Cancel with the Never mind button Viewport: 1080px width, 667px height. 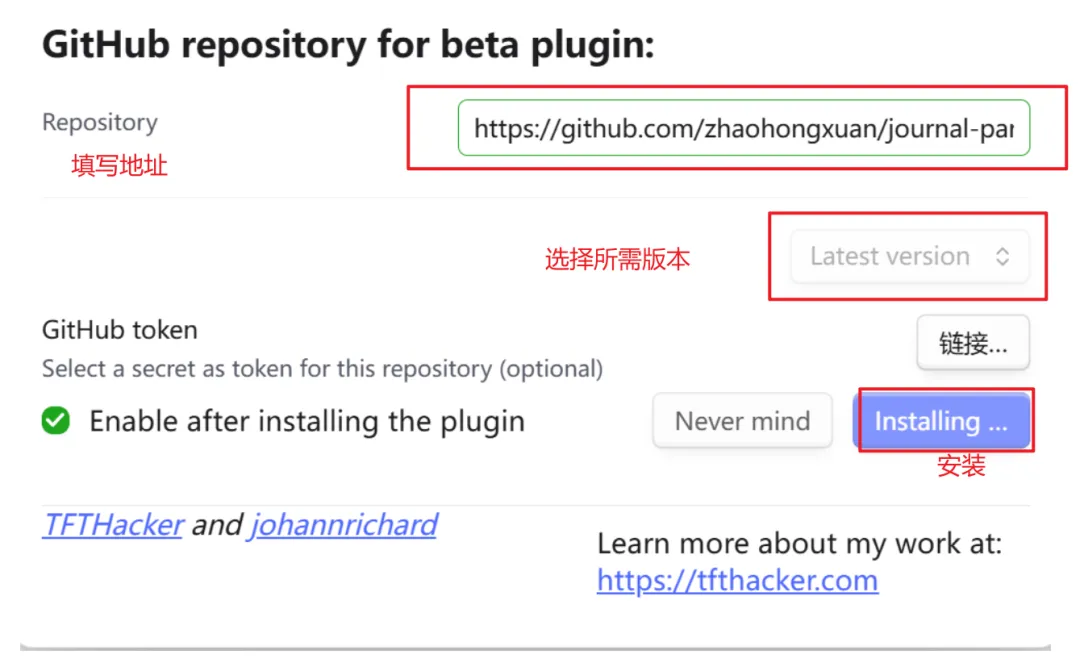pos(742,420)
